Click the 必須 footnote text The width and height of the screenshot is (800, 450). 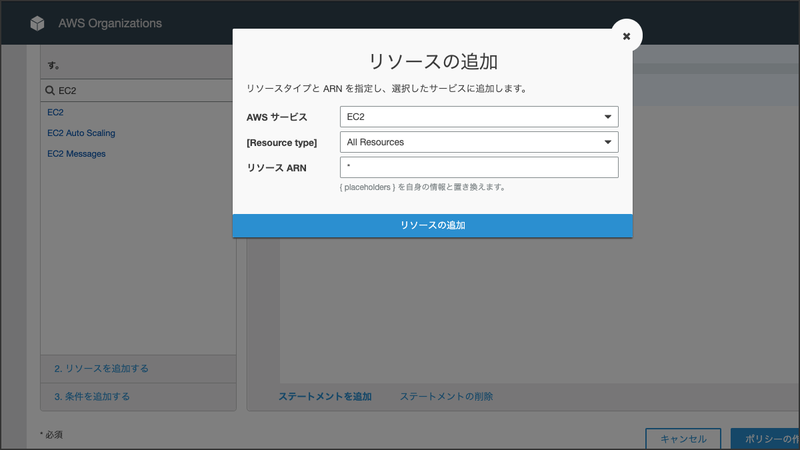(52, 435)
